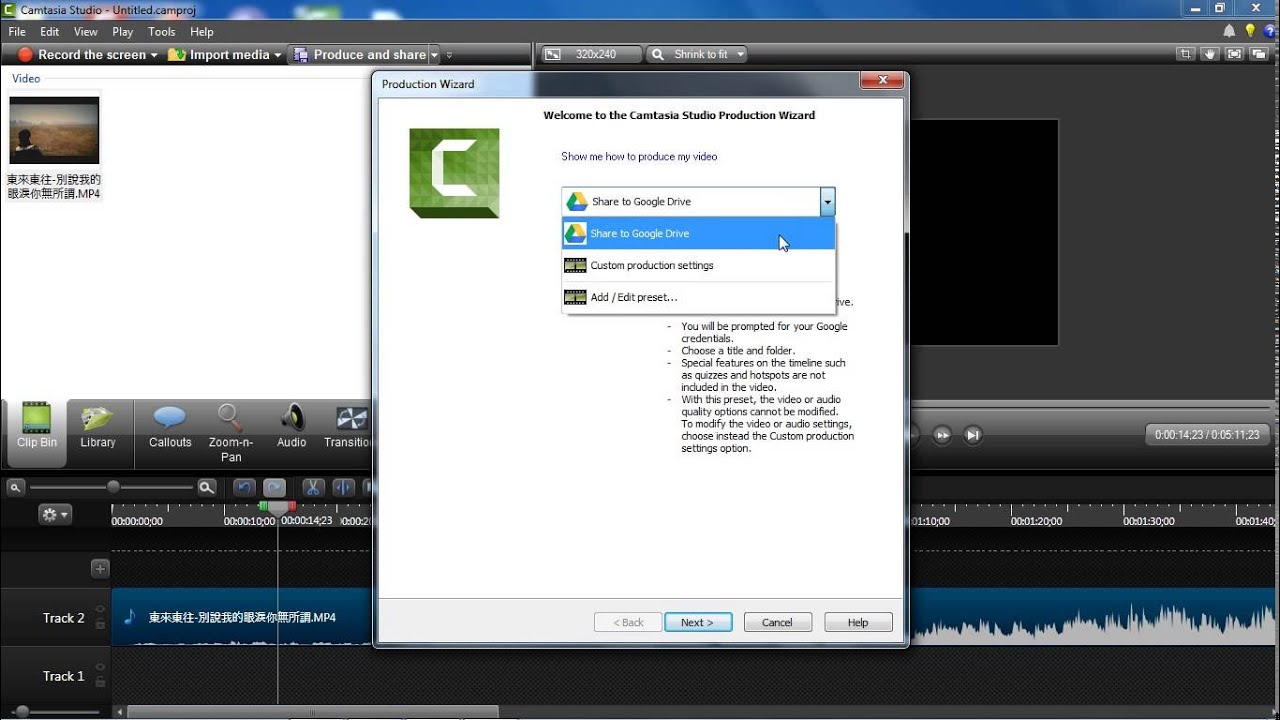Viewport: 1280px width, 720px height.
Task: Click the track height slider handle
Action: coord(21,712)
